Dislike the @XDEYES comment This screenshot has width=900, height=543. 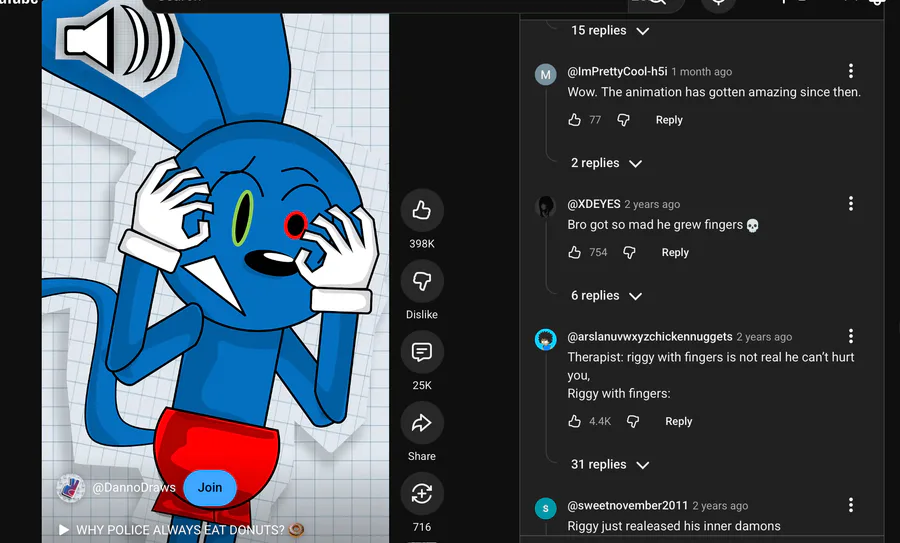point(630,253)
